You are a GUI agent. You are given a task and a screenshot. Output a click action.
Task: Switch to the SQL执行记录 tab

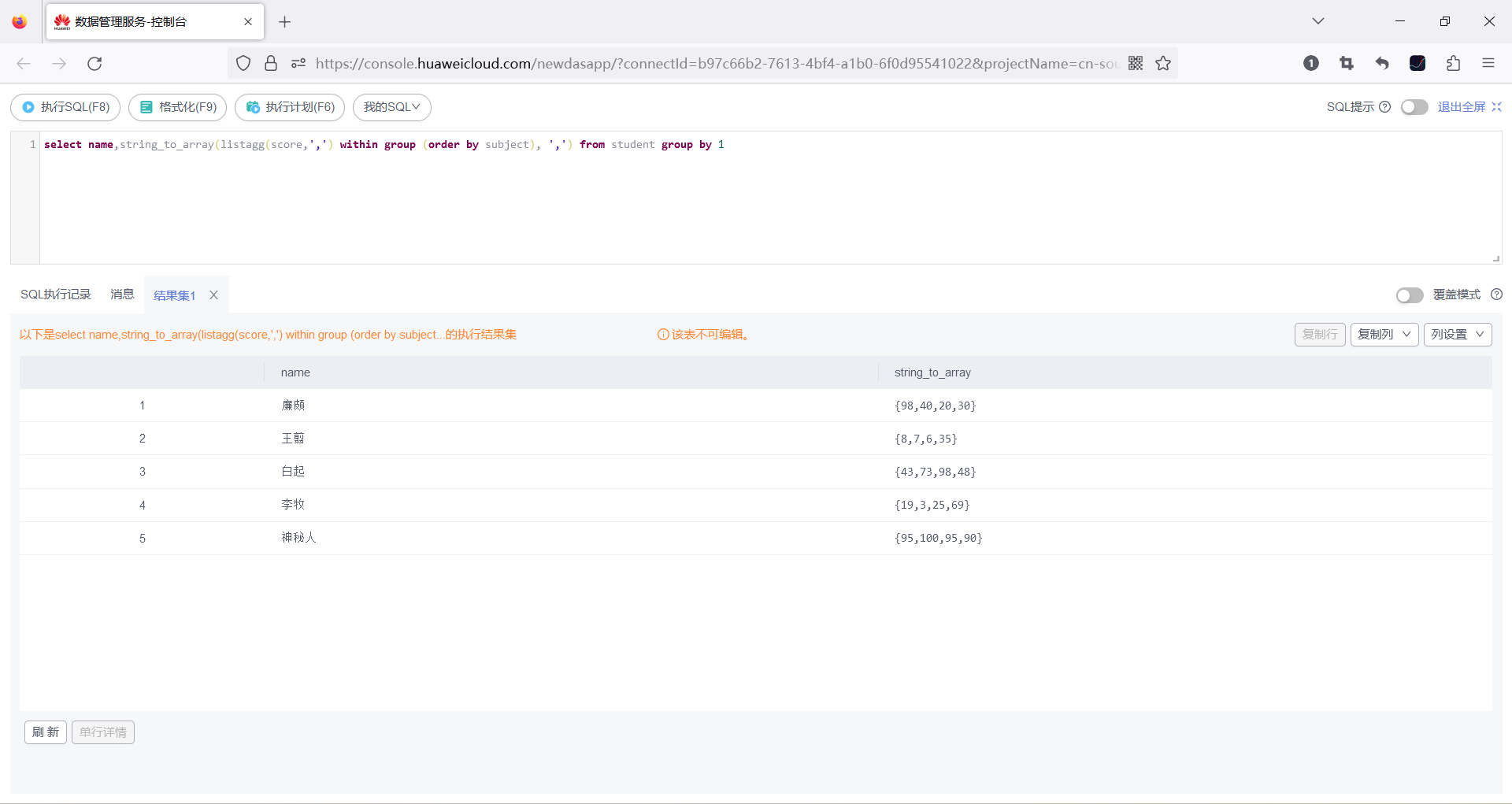[x=56, y=295]
